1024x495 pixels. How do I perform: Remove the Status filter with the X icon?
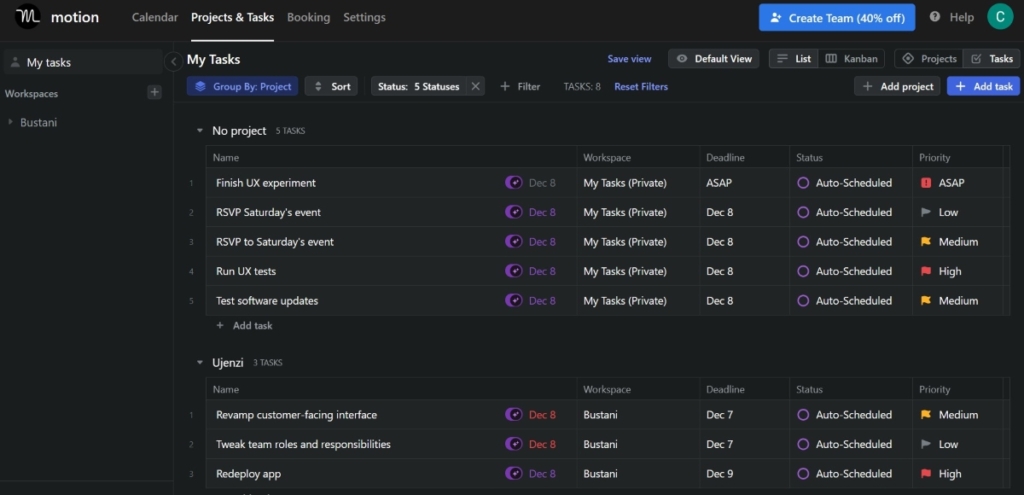point(476,87)
